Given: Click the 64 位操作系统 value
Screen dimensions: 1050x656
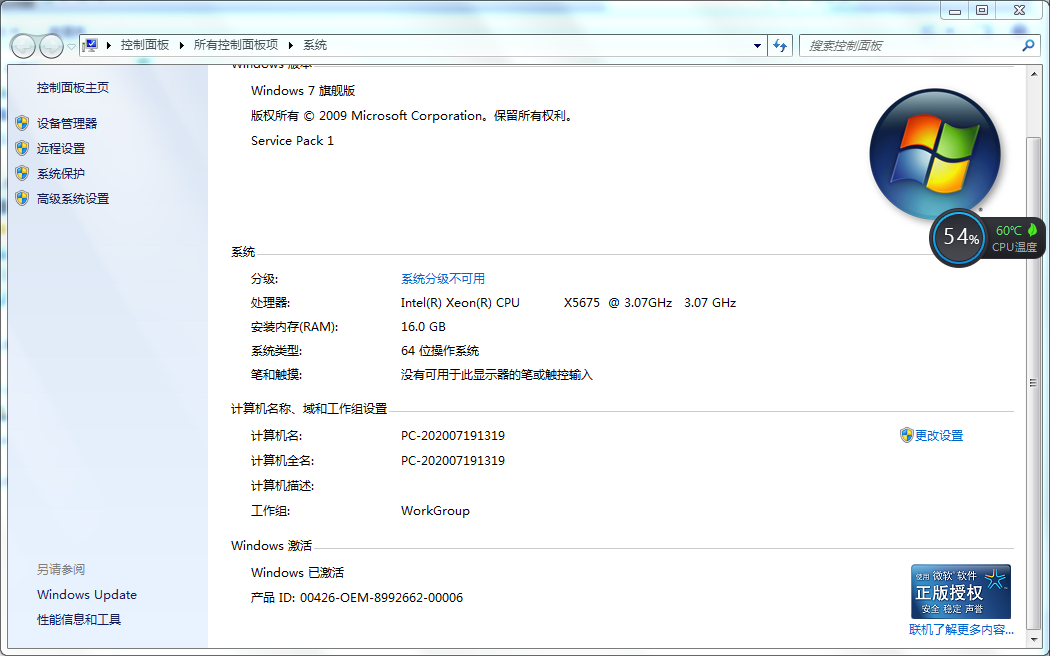Looking at the screenshot, I should point(440,351).
